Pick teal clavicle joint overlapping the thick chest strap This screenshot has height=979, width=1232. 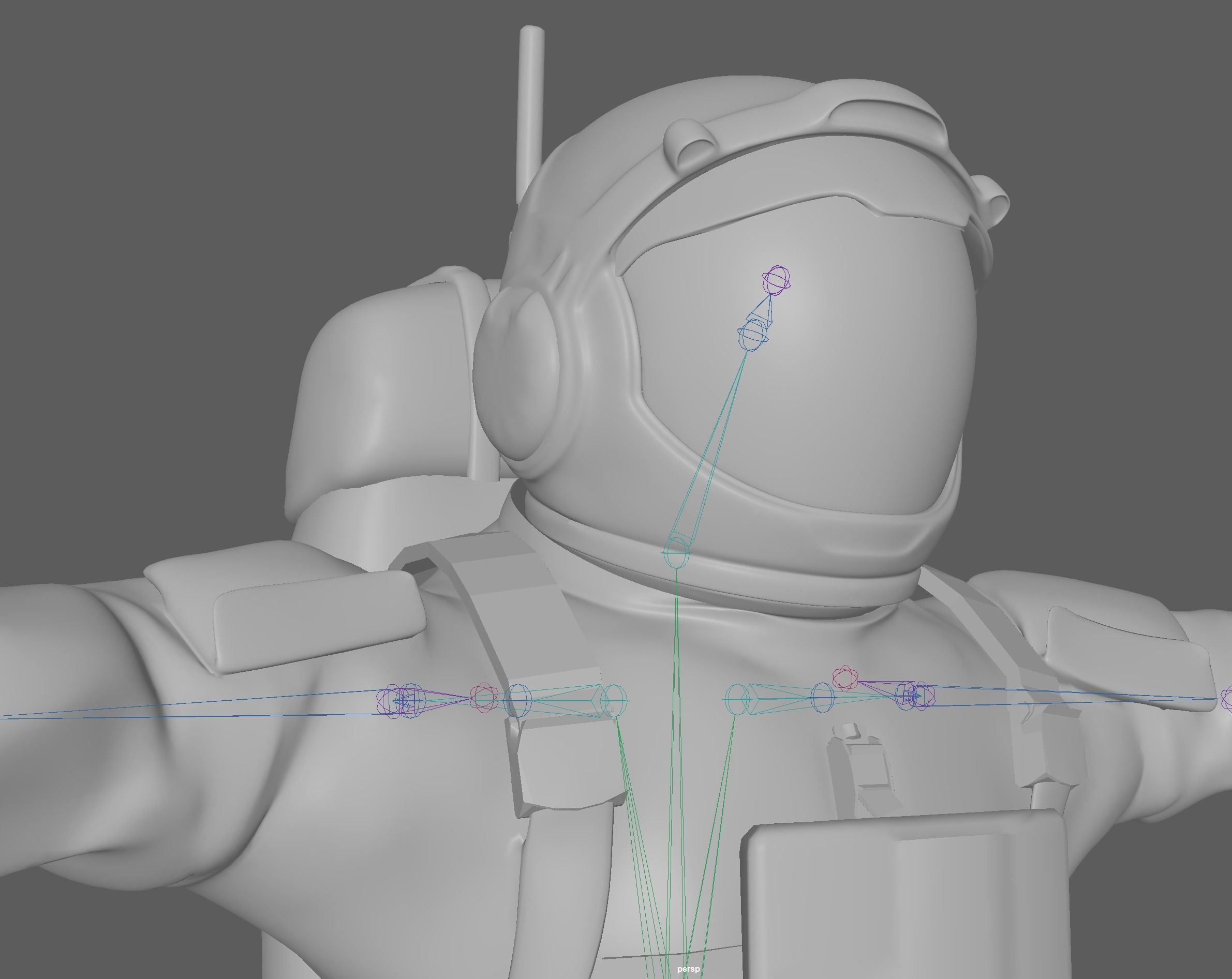click(614, 700)
